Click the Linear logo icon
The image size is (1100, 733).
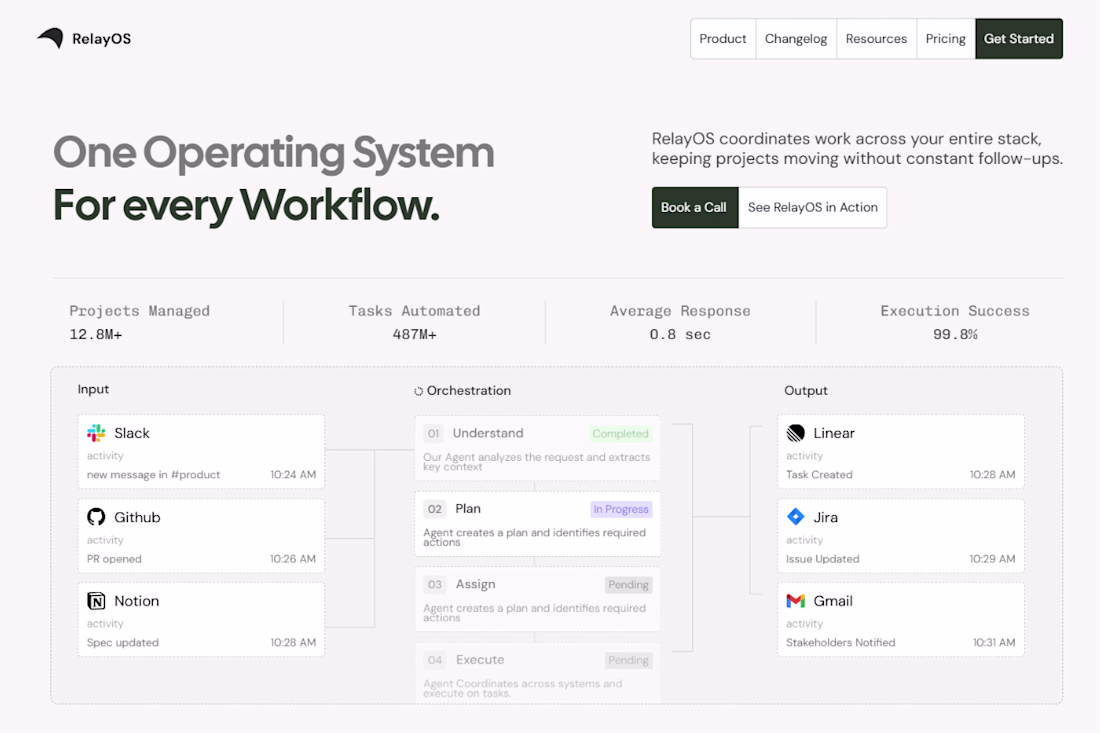(x=796, y=433)
